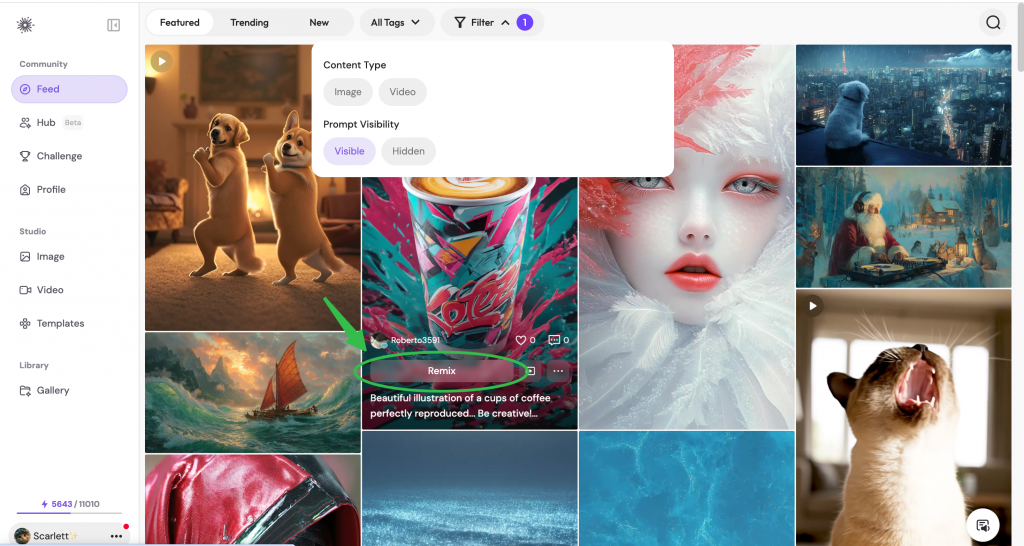Toggle the Video content type filter
The width and height of the screenshot is (1024, 546).
[402, 92]
